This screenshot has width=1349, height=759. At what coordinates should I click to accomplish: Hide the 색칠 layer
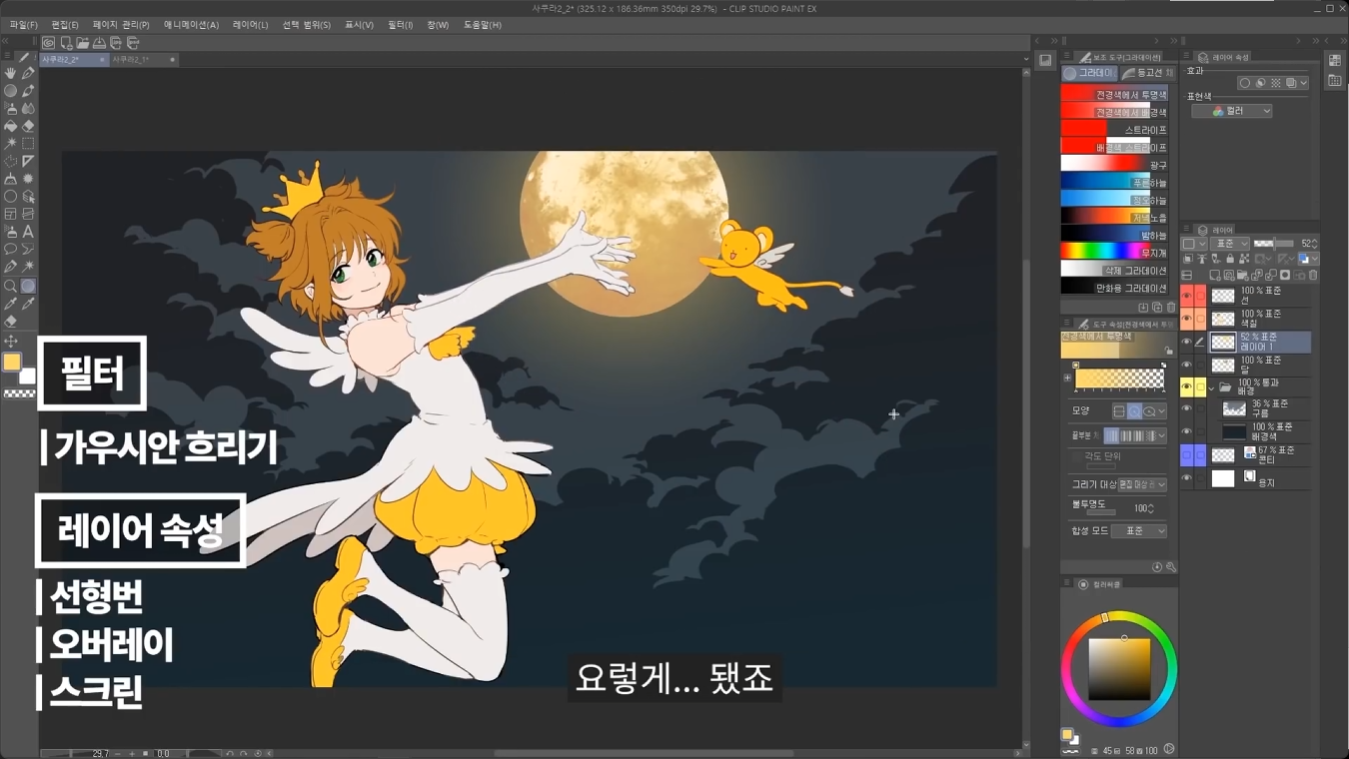coord(1187,319)
